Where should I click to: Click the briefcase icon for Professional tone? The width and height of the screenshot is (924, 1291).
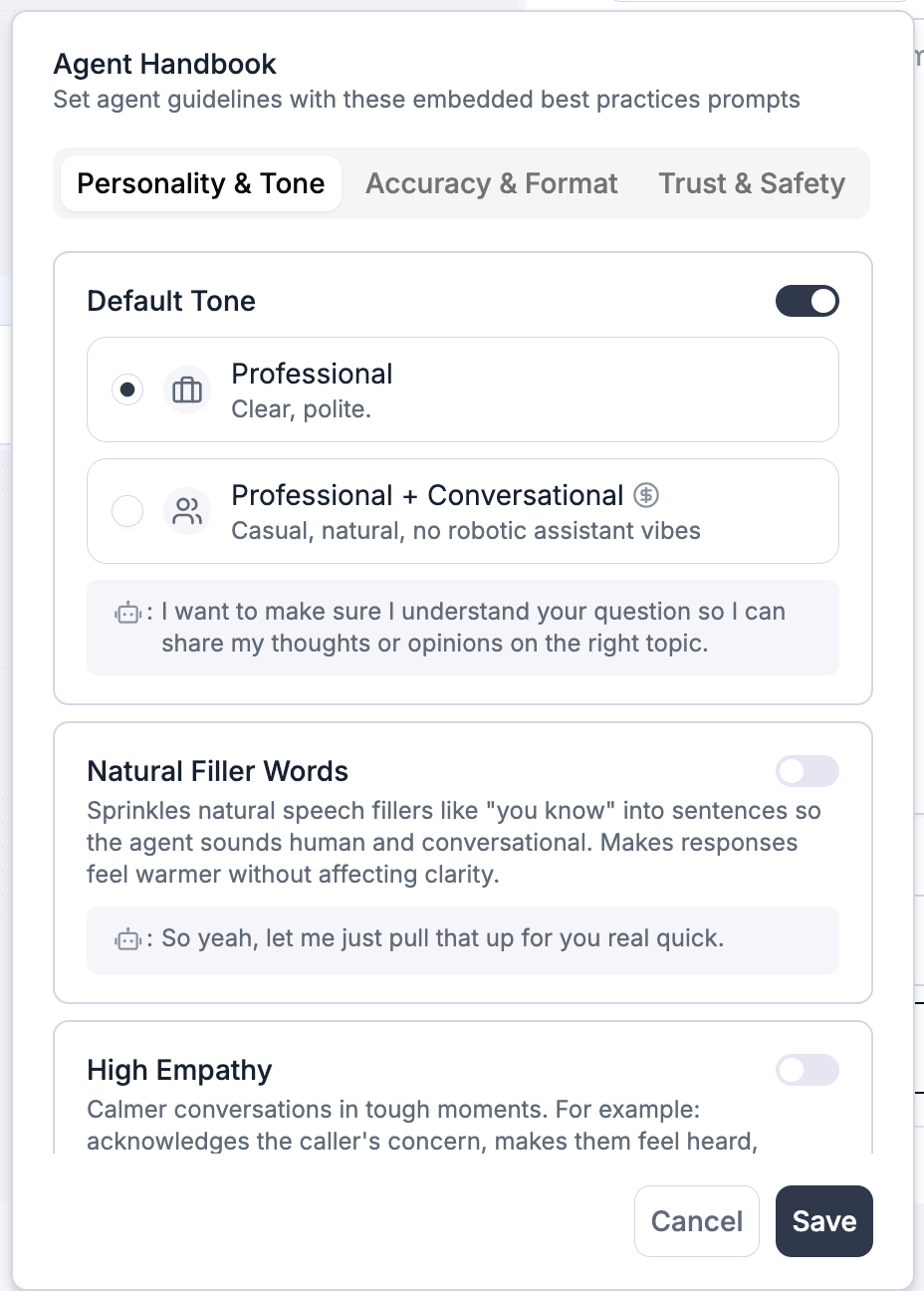coord(187,389)
